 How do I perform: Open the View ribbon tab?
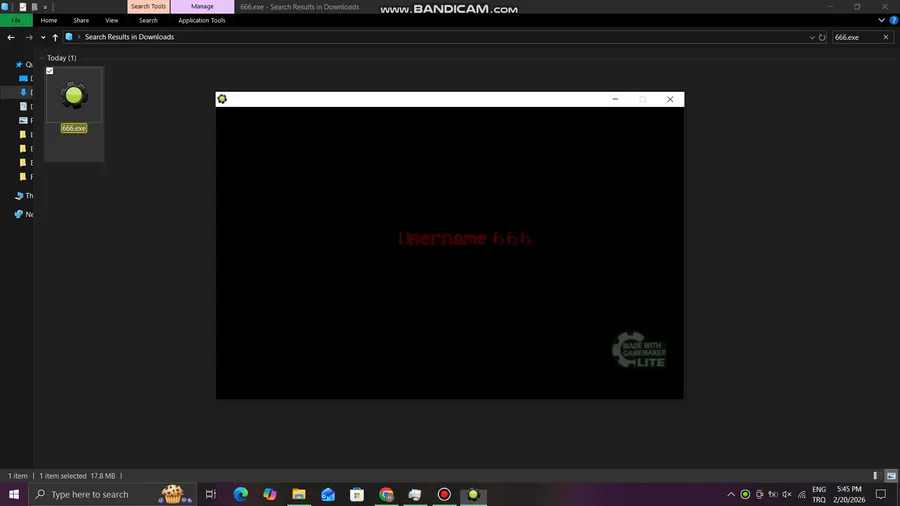(x=111, y=20)
